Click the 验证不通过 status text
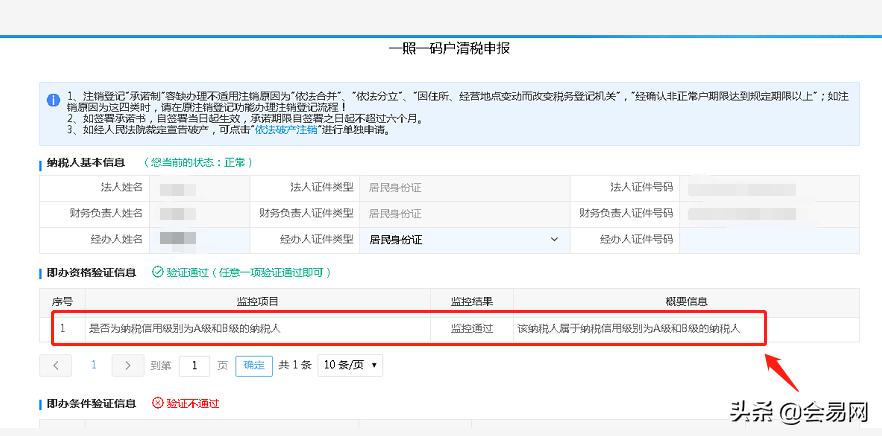The height and width of the screenshot is (436, 882). pos(193,403)
